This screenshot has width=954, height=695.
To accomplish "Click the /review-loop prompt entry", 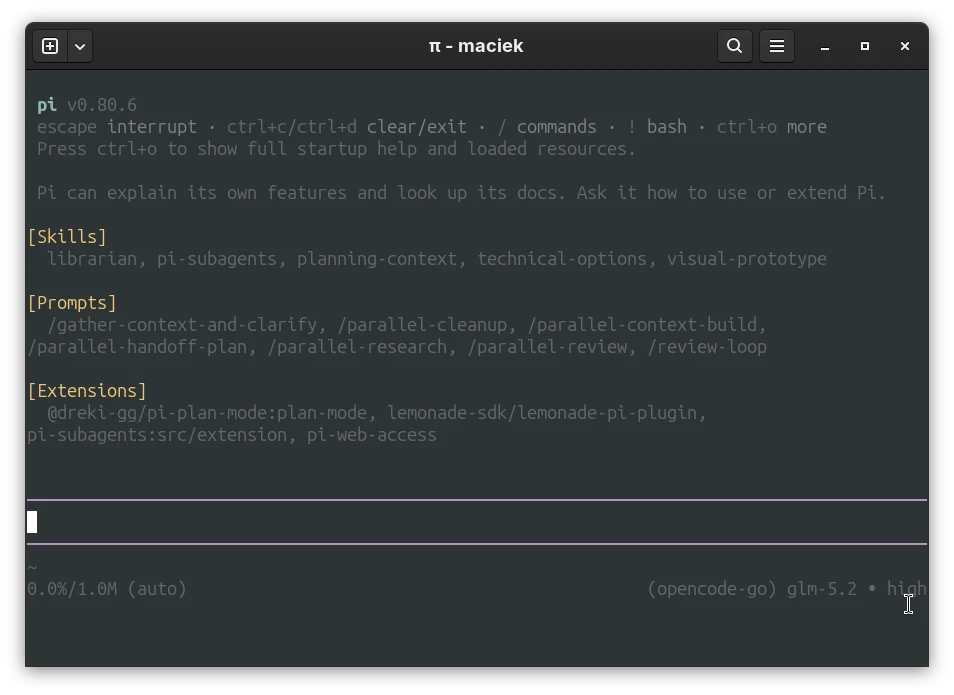I will point(707,347).
